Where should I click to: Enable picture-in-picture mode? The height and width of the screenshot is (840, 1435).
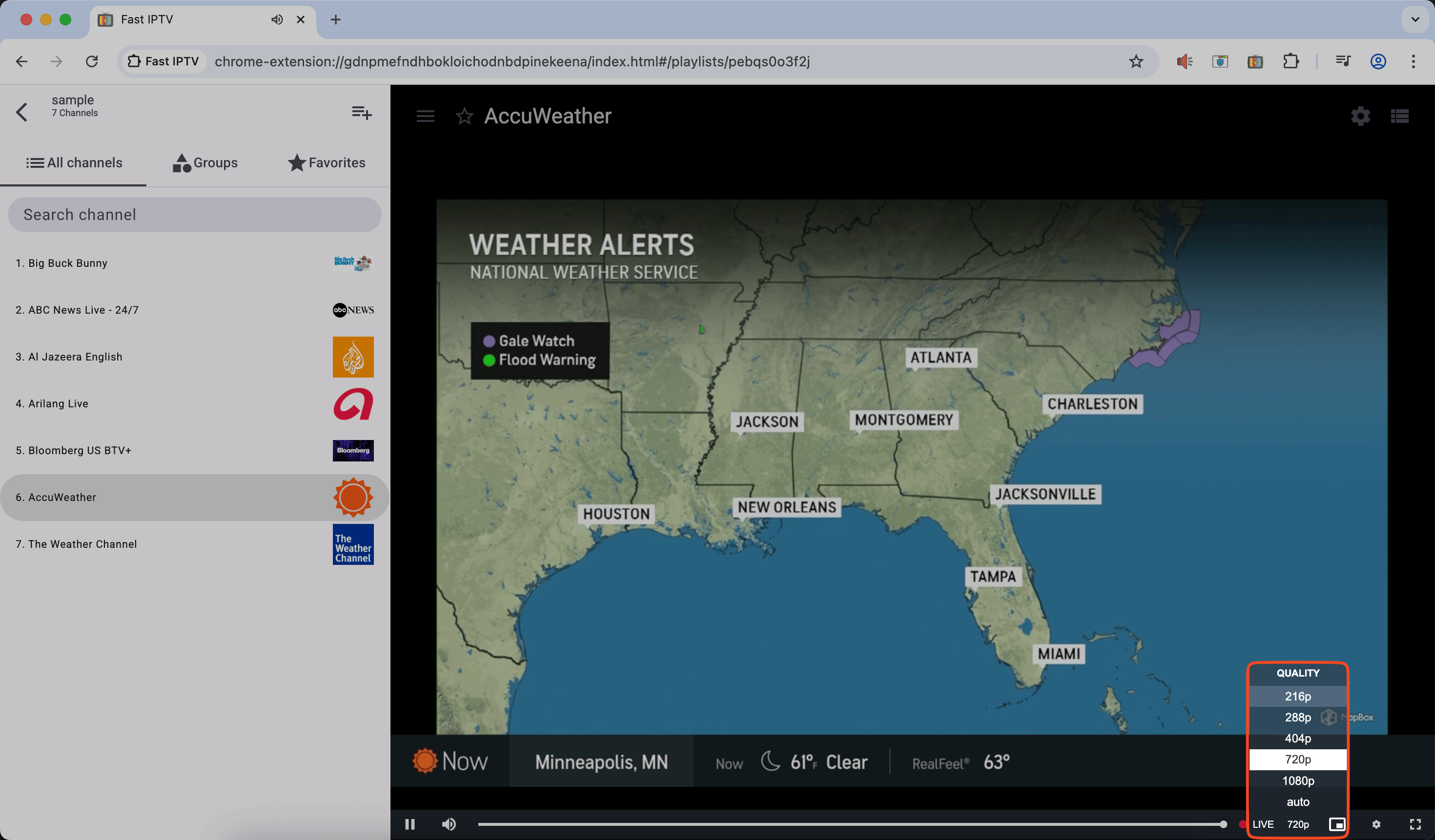pyautogui.click(x=1336, y=824)
